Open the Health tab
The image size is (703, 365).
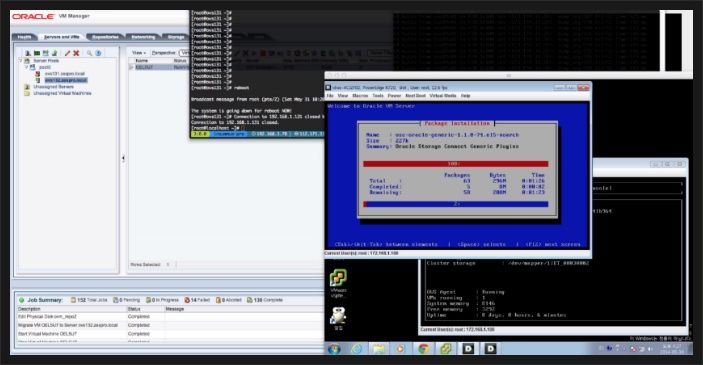click(25, 37)
